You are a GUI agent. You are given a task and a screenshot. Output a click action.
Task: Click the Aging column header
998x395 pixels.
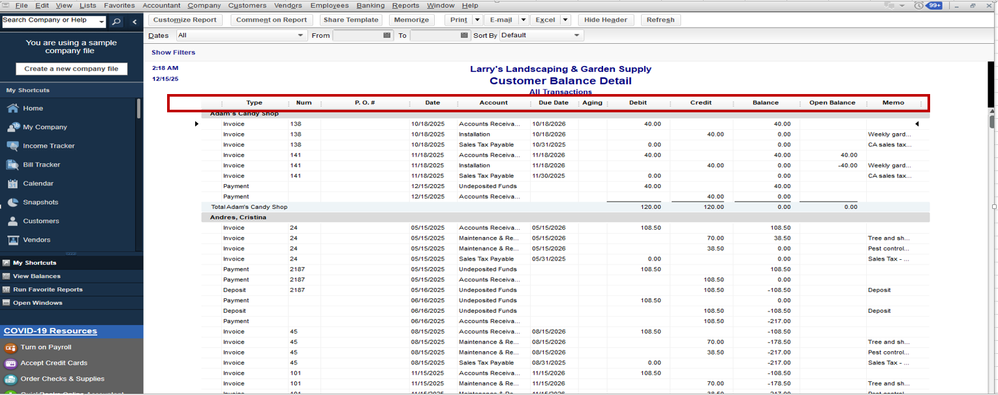tap(592, 102)
